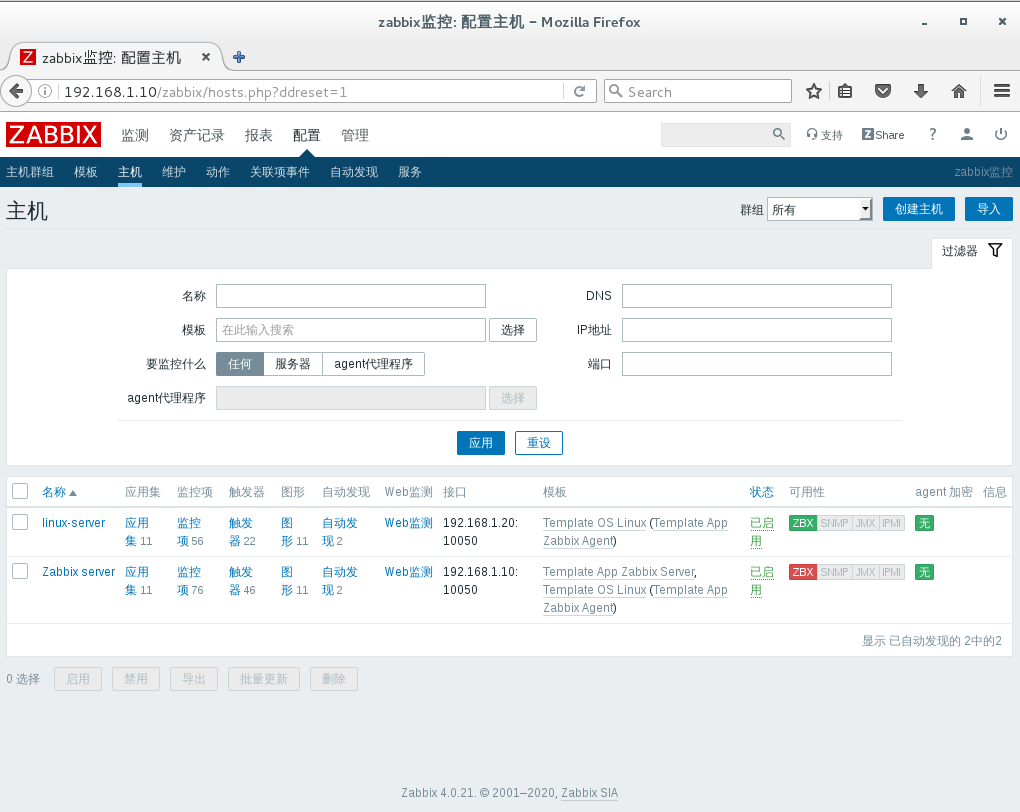
Task: Open the 群组 所有 dropdown
Action: (x=820, y=210)
